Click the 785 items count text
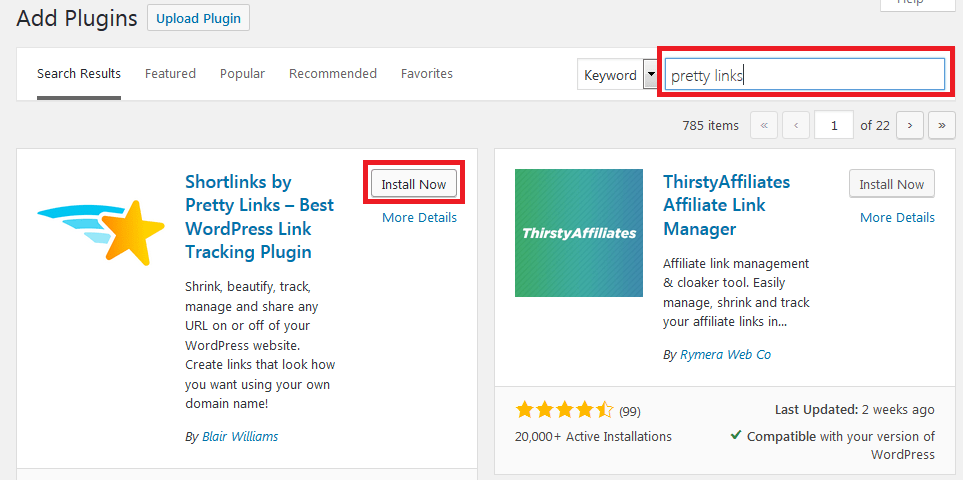The width and height of the screenshot is (963, 480). point(711,125)
